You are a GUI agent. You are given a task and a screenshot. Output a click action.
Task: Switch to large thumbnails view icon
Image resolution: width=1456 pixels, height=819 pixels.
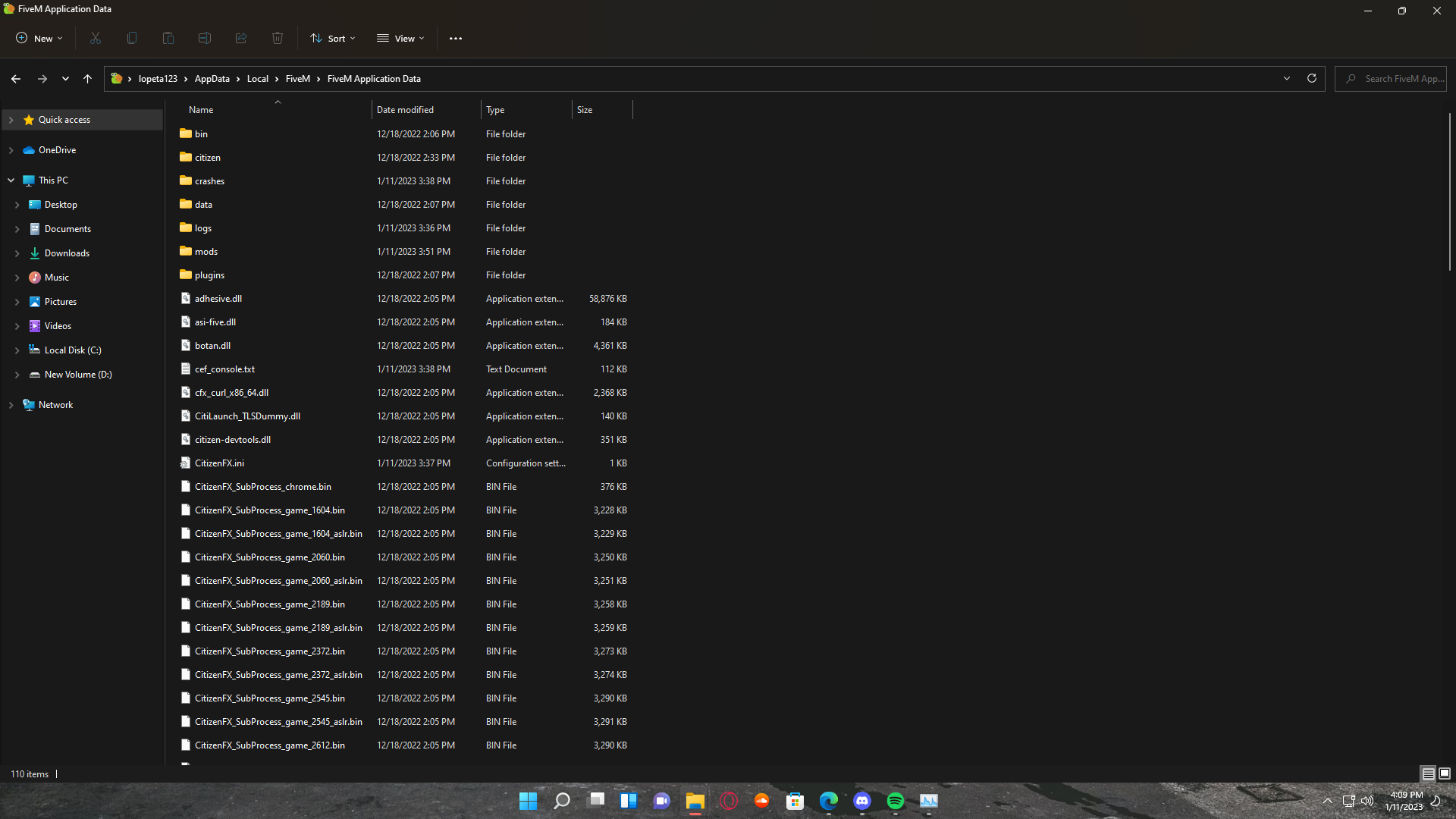tap(1445, 773)
